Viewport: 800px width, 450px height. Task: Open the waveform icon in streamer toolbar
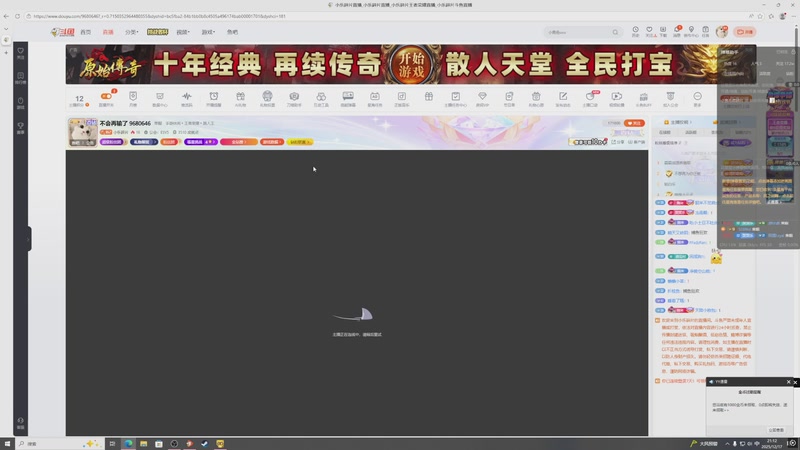click(187, 98)
